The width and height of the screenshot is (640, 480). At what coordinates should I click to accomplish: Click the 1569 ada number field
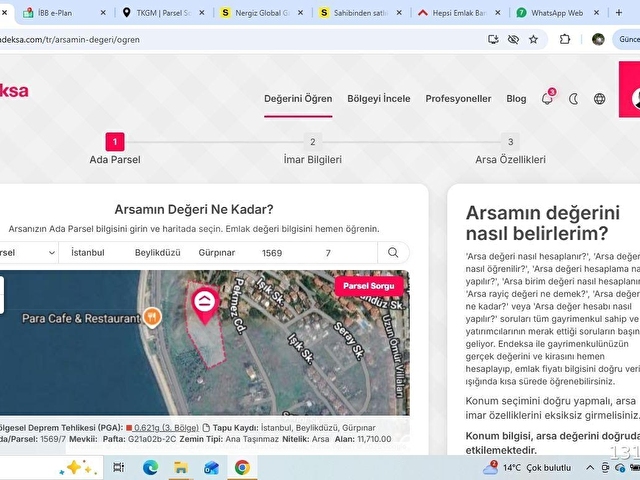(x=272, y=253)
